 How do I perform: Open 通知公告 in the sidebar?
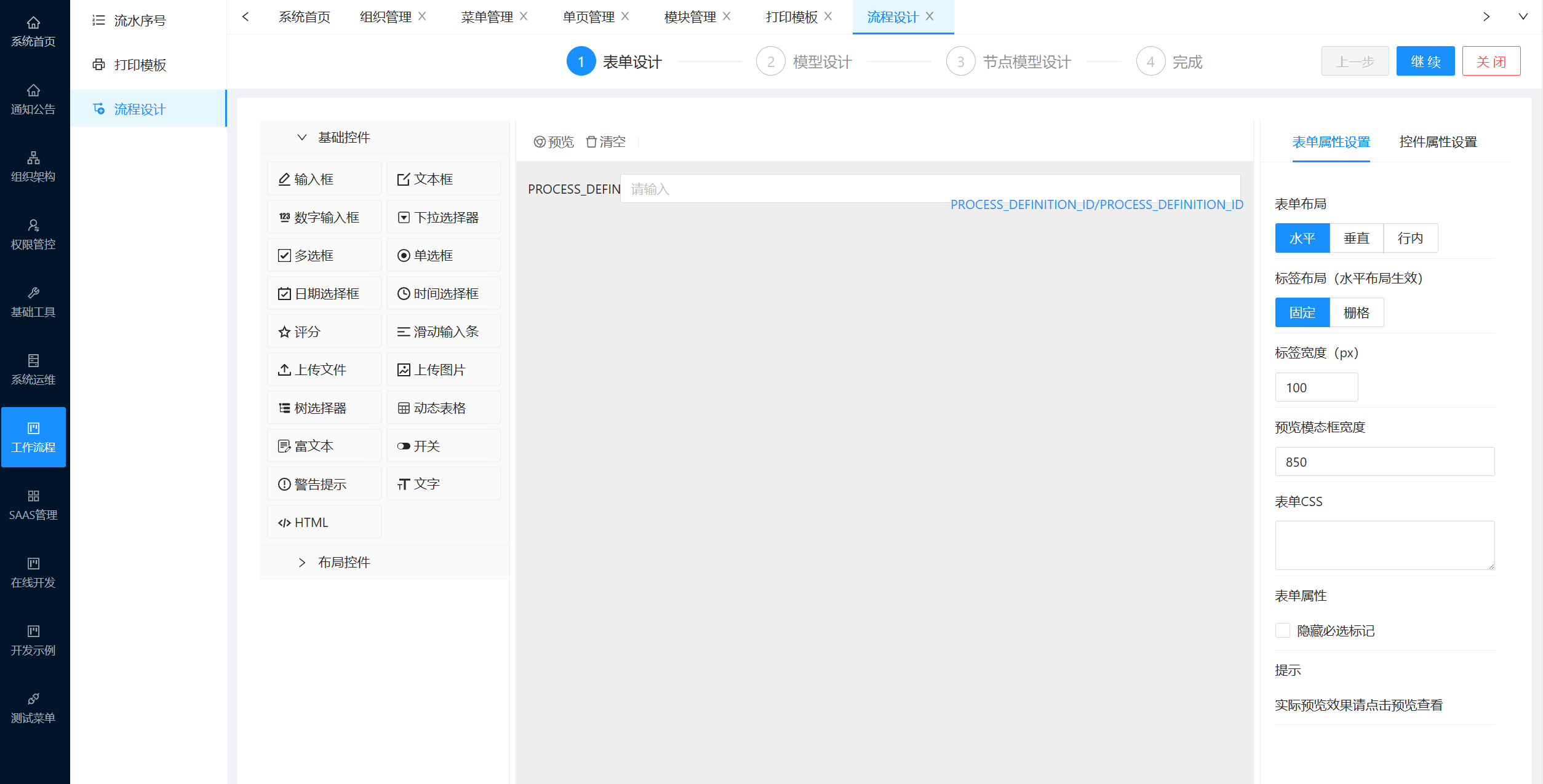click(33, 100)
